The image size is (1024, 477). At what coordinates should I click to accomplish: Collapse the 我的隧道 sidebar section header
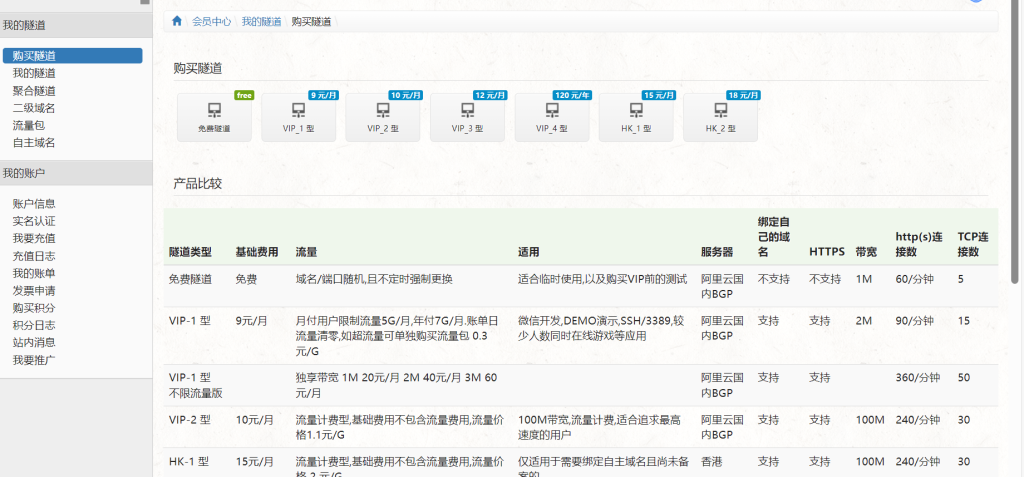24,25
